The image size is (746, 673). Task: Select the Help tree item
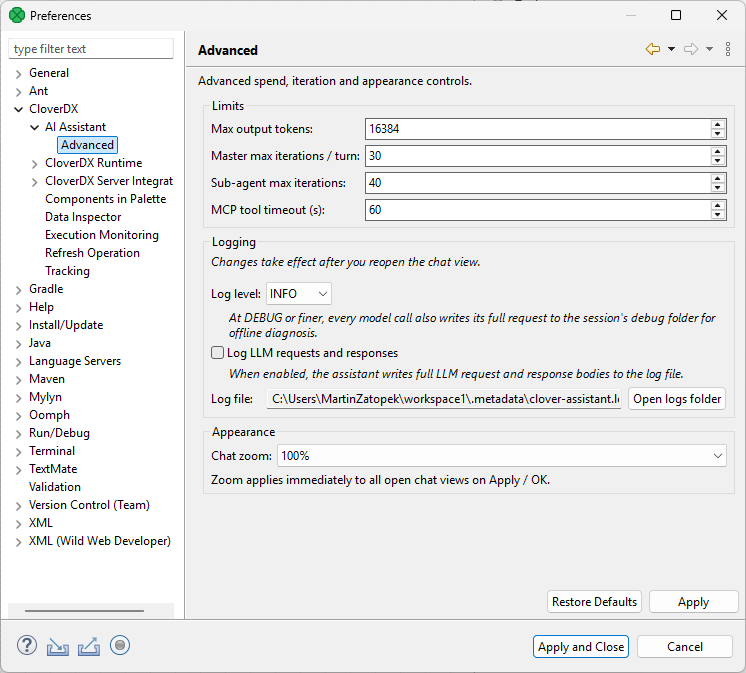(x=41, y=307)
